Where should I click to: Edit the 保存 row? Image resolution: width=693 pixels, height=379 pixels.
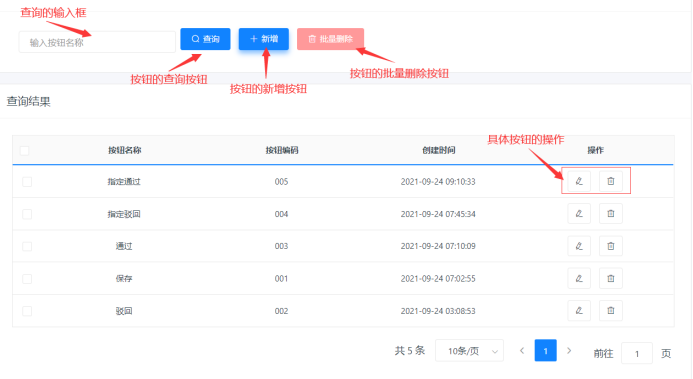pos(579,278)
